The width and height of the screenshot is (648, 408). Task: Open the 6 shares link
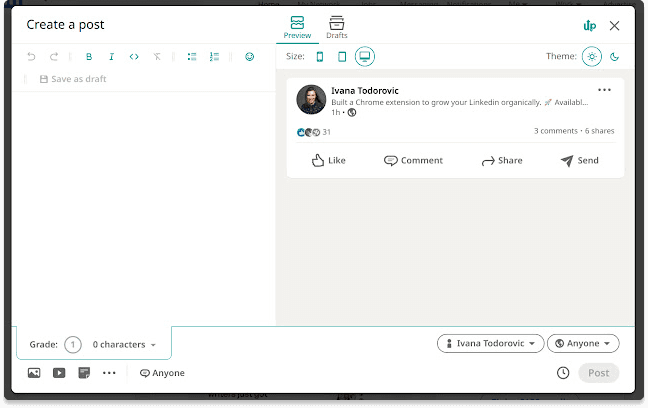pos(599,131)
